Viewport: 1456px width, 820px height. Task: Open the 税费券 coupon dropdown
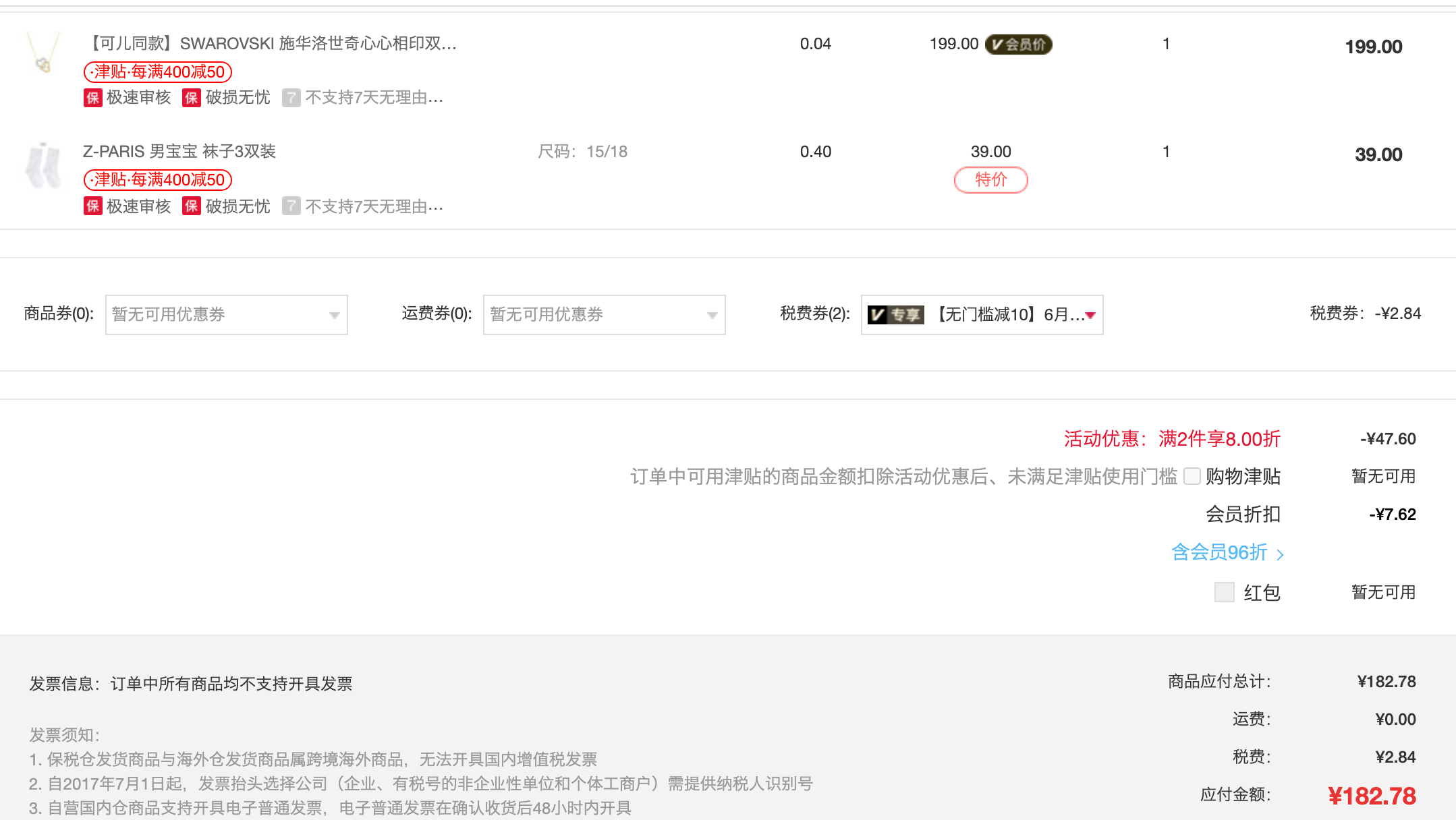point(982,315)
